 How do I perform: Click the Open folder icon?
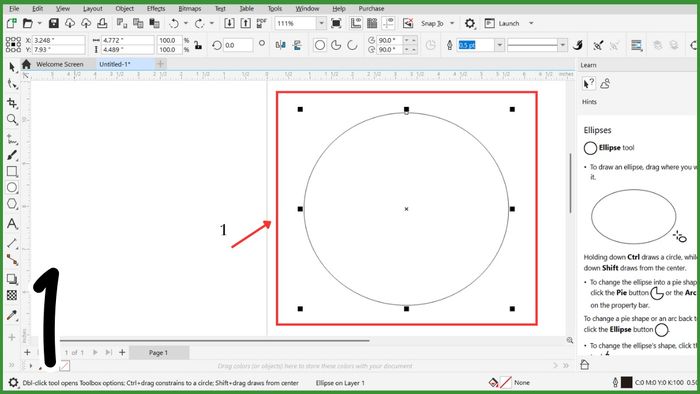point(28,23)
